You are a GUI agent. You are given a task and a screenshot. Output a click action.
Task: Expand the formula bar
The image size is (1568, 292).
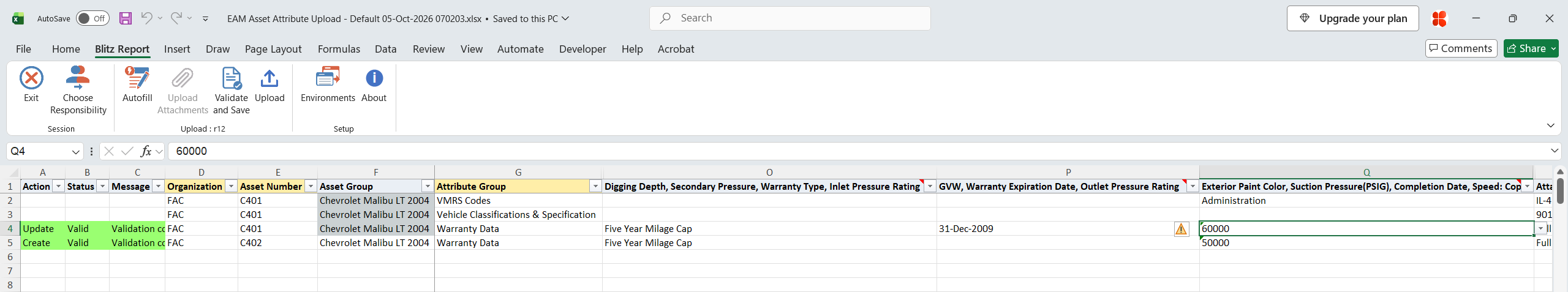[1555, 151]
